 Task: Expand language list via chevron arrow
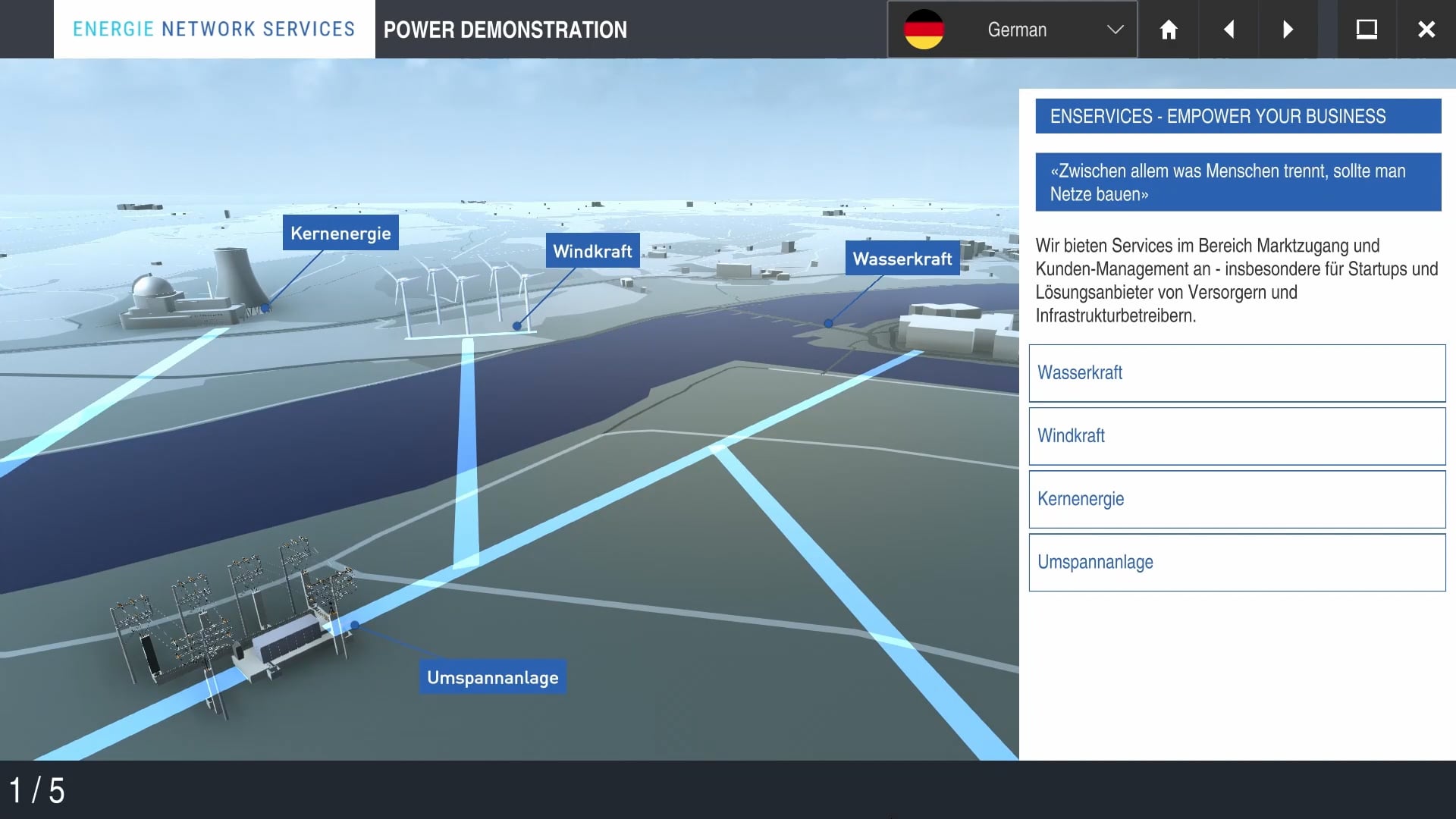1115,30
